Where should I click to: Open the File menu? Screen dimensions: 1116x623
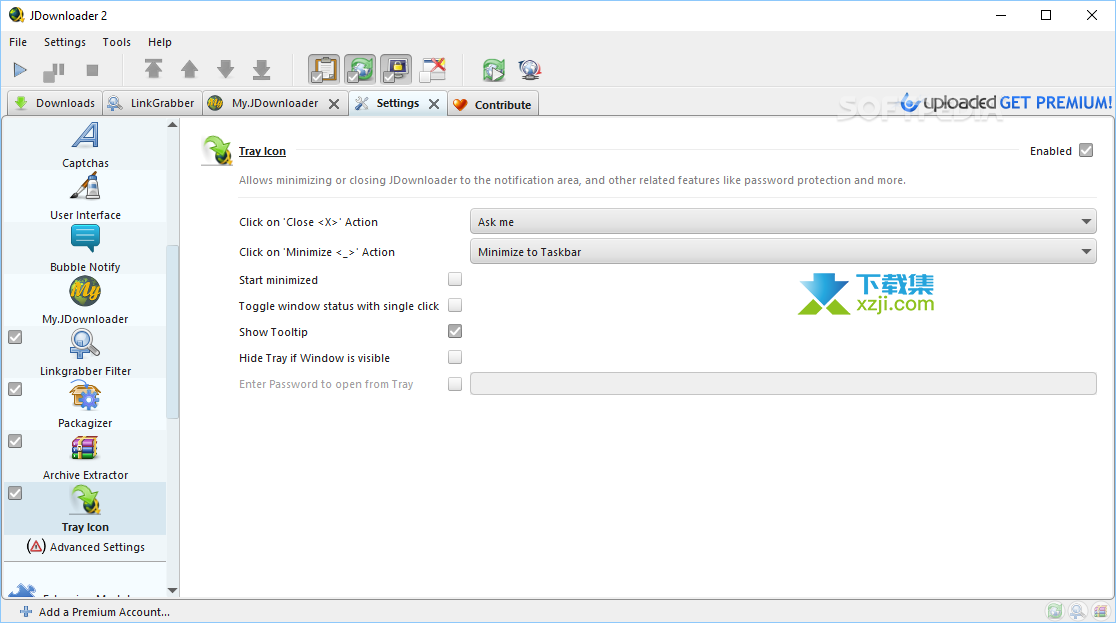tap(18, 42)
